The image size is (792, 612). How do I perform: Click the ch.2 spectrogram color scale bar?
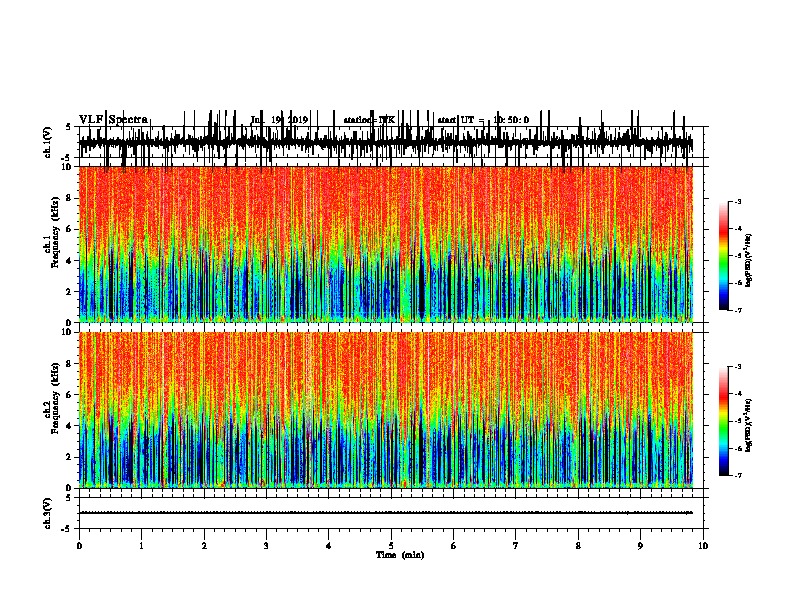coord(724,421)
